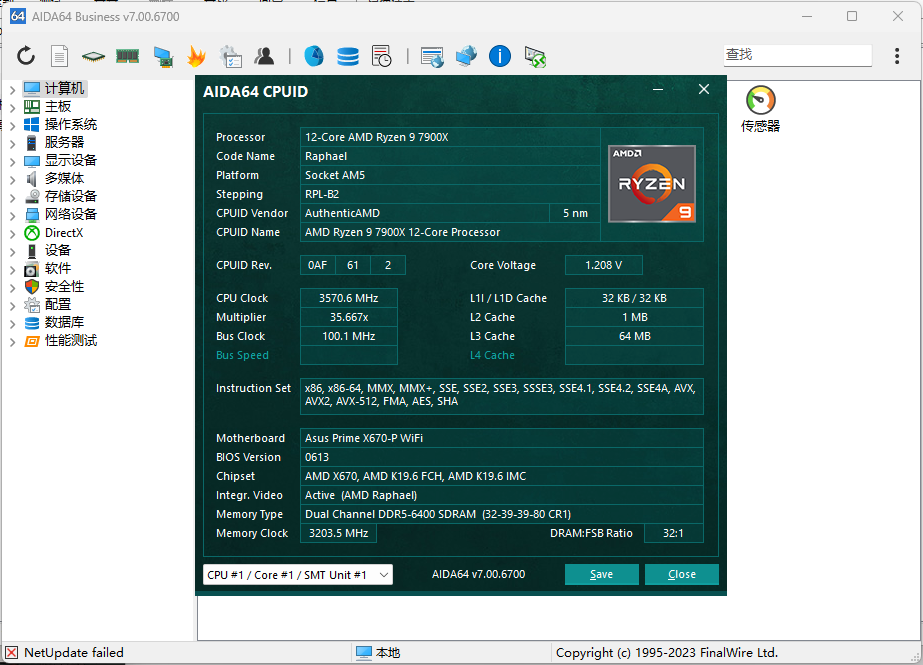This screenshot has height=665, width=923.
Task: Click the connected computers toolbar icon
Action: (x=466, y=56)
